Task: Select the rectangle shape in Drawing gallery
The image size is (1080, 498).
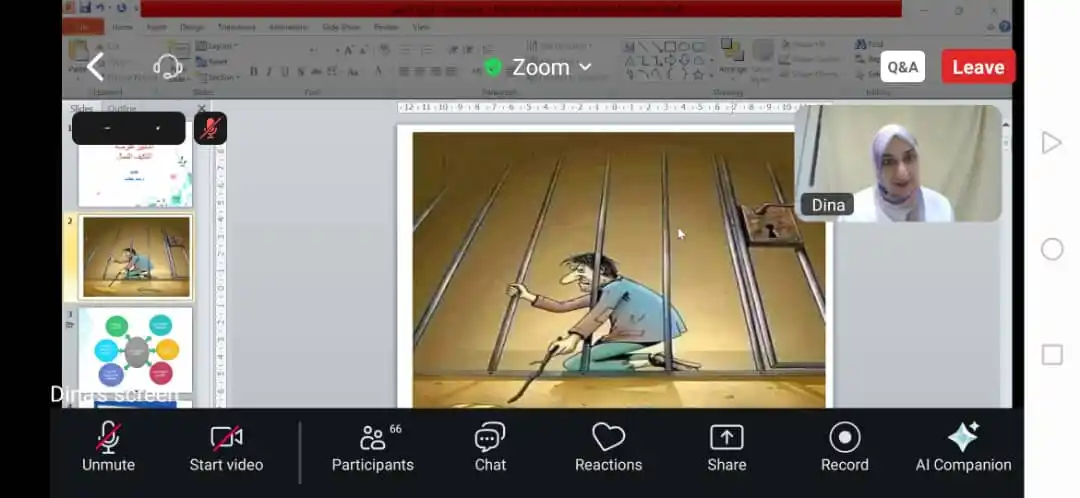Action: 670,47
